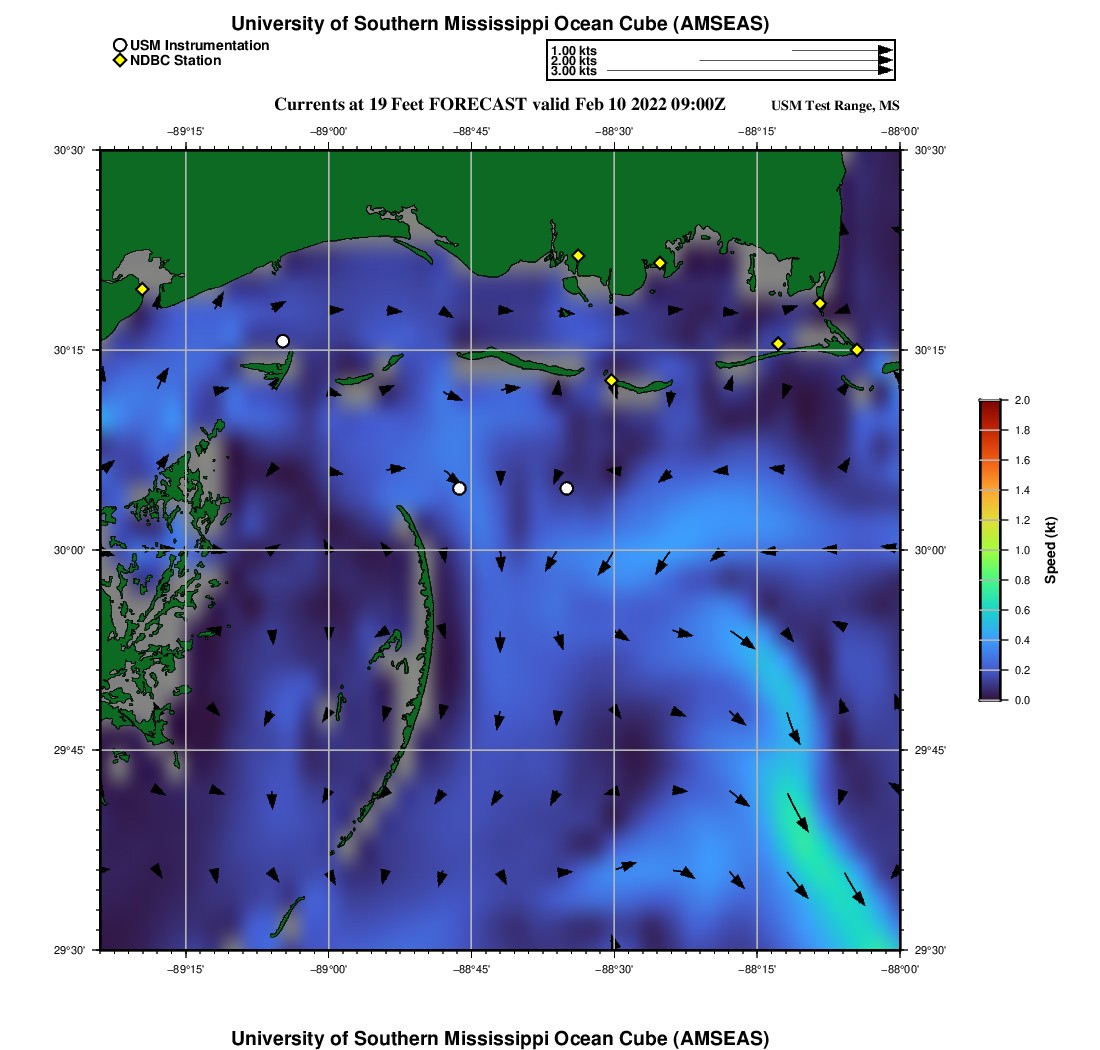Select the western USM circle marker near -88°45'
1100x1050 pixels.
click(459, 488)
